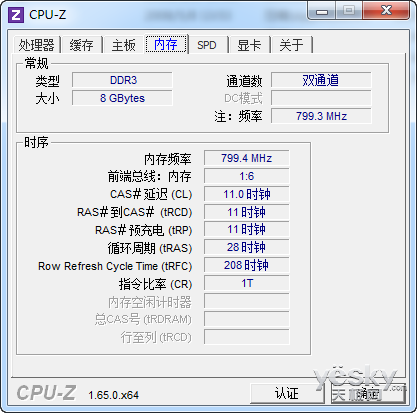Click the 通道数 label

(x=244, y=81)
